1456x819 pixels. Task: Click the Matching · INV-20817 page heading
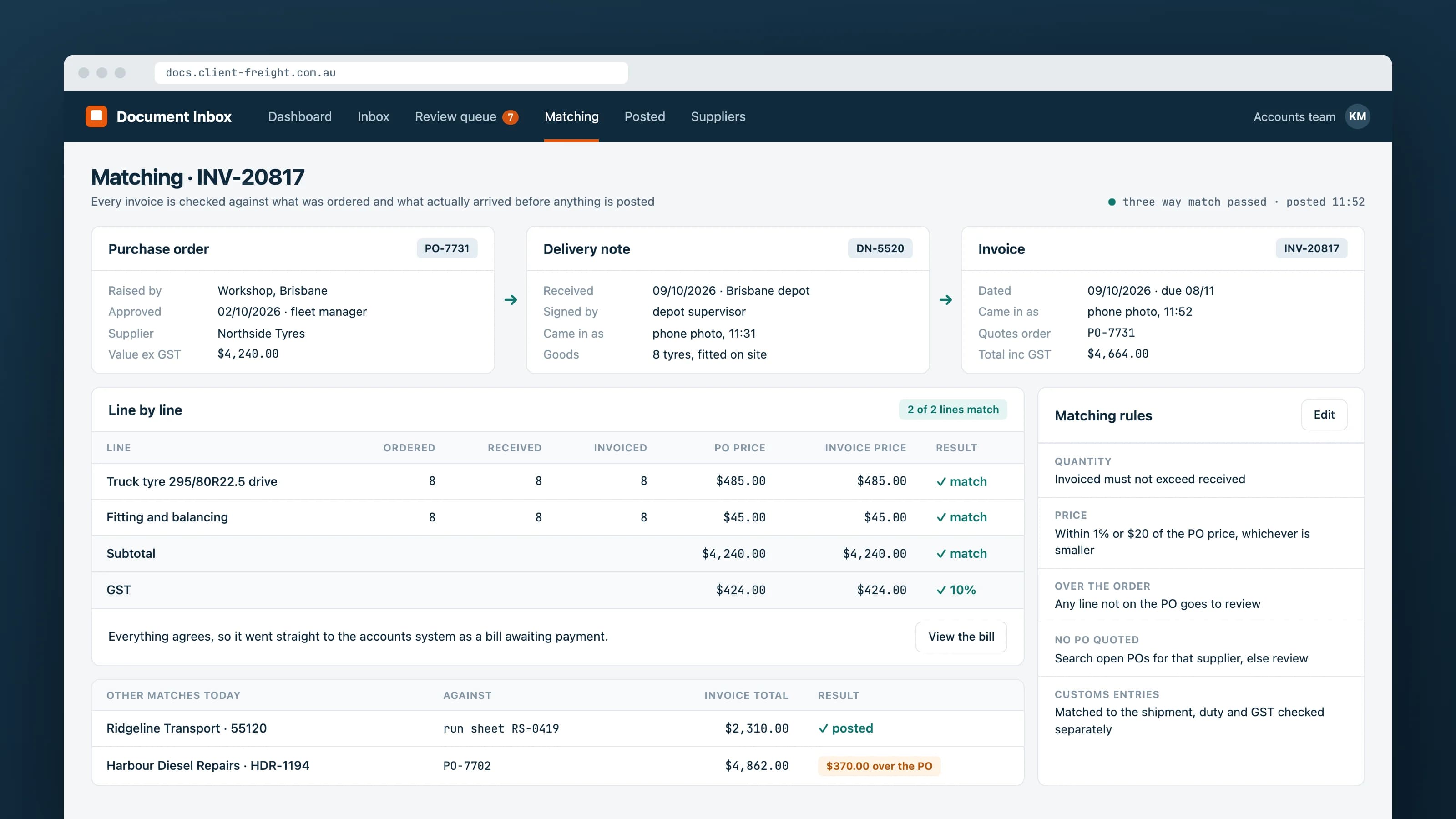[x=197, y=177]
